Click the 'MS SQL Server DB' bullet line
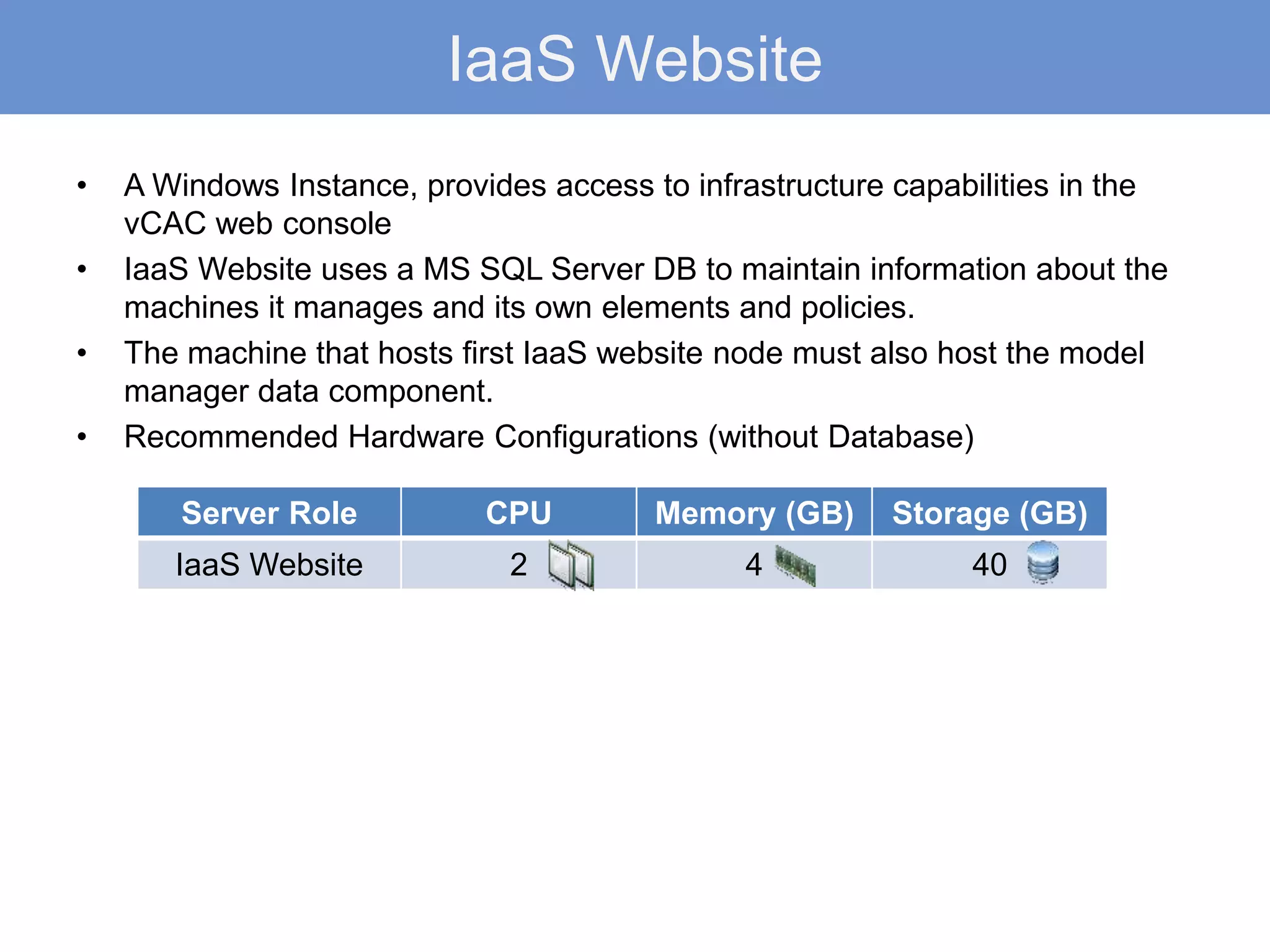 646,269
